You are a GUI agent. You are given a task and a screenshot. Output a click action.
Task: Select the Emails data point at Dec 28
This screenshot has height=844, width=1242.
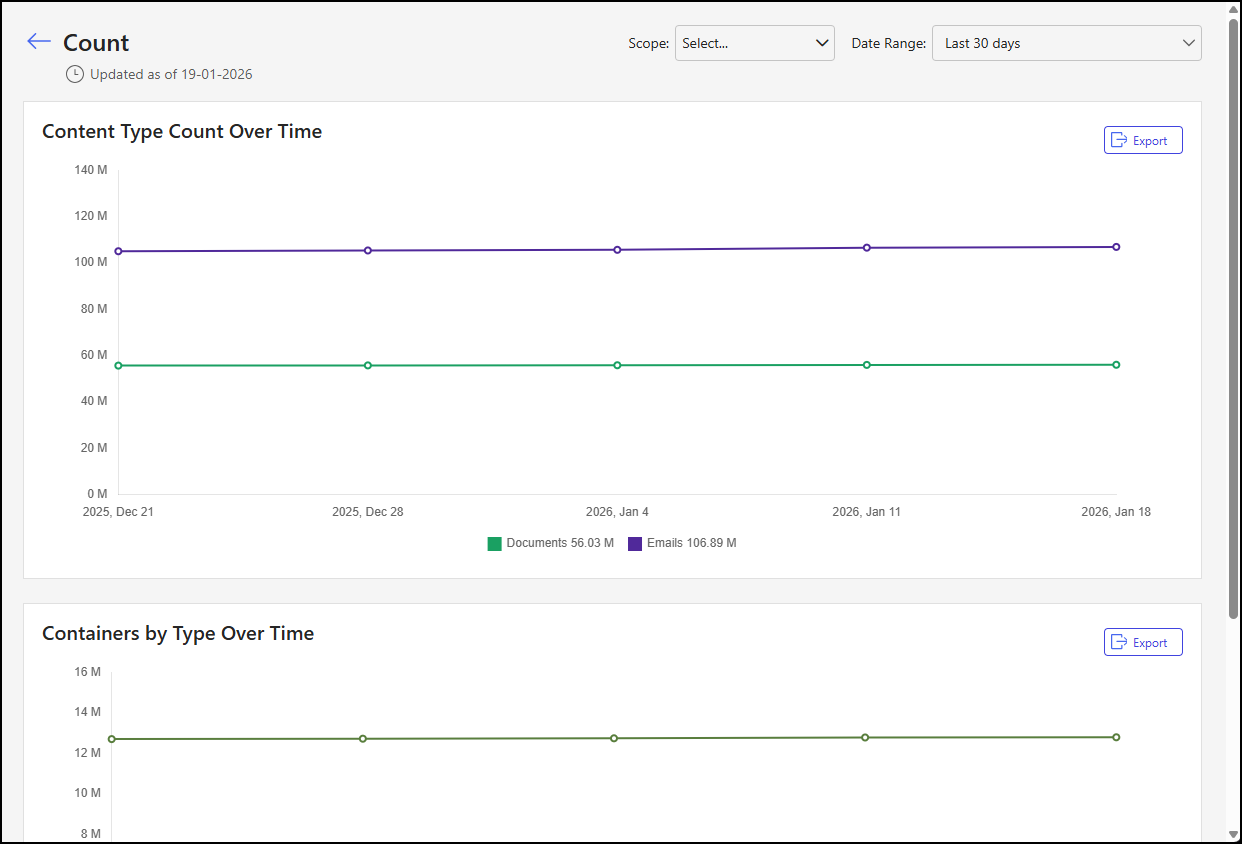pos(368,251)
